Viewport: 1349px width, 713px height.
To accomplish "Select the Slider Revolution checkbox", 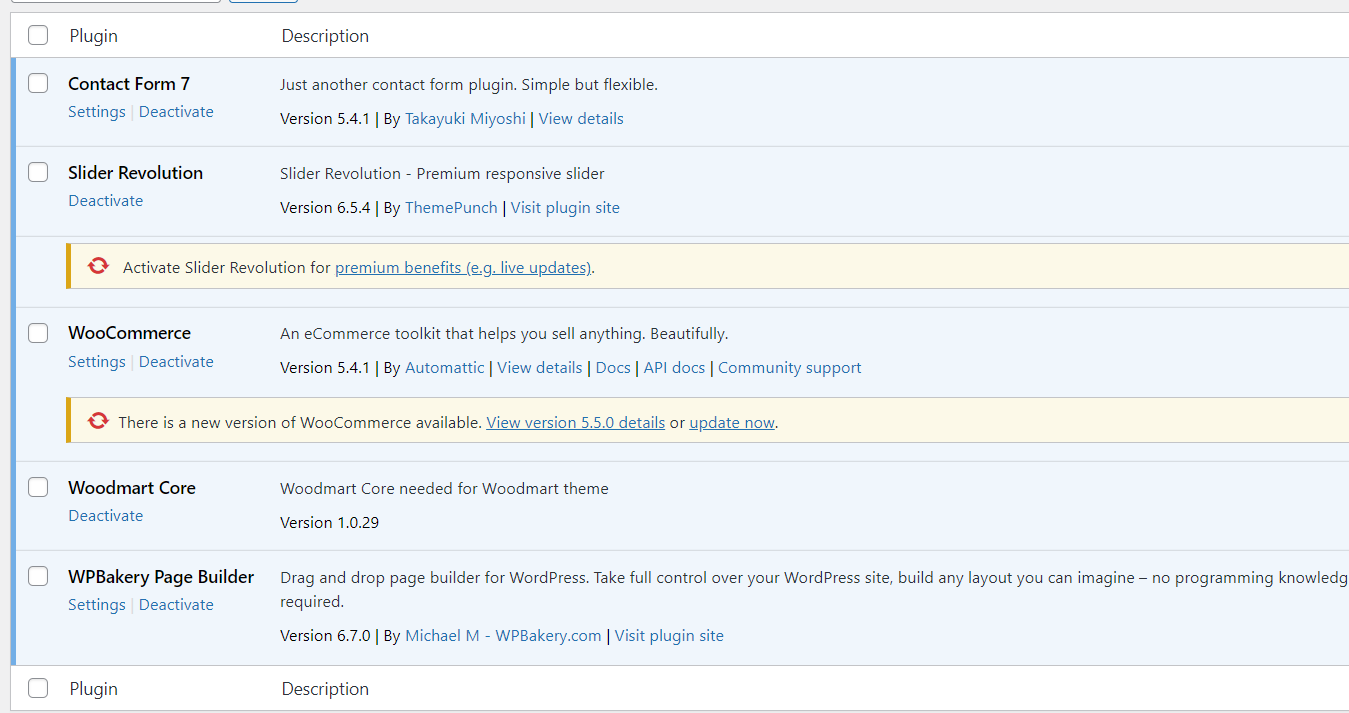I will [38, 173].
